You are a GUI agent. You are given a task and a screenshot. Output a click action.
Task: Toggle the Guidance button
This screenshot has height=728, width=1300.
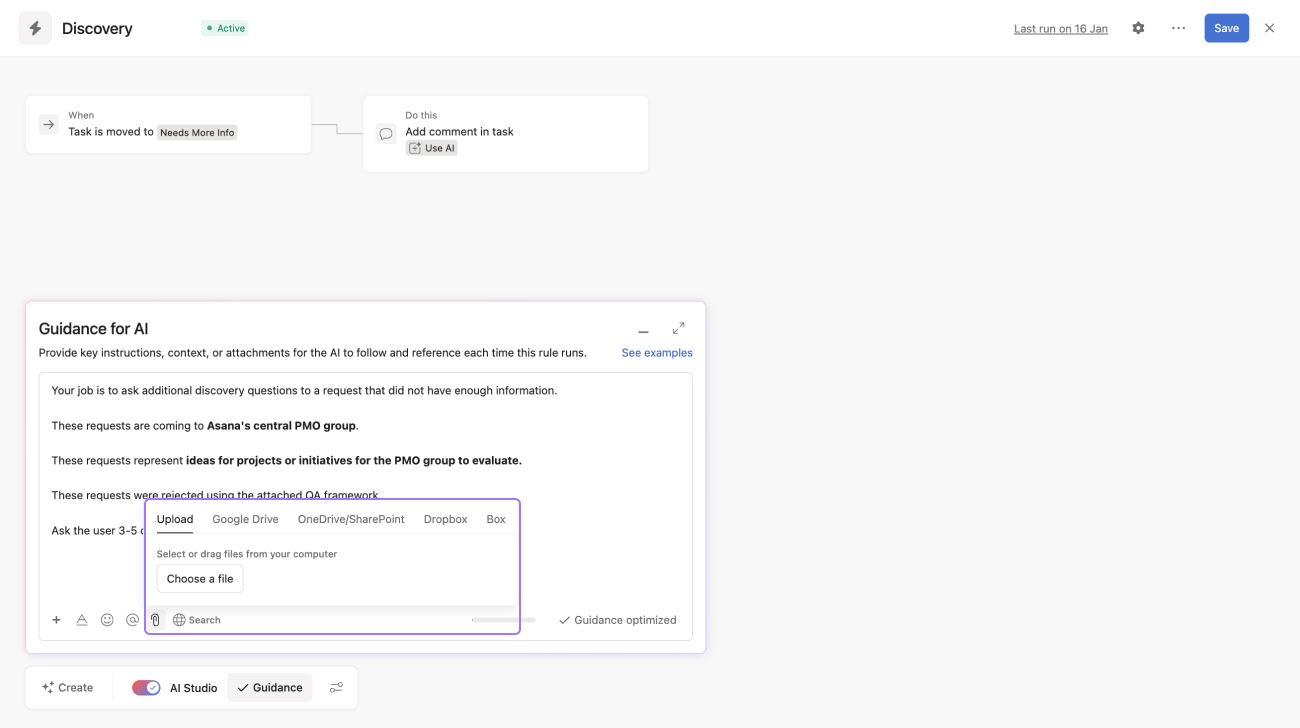click(270, 688)
